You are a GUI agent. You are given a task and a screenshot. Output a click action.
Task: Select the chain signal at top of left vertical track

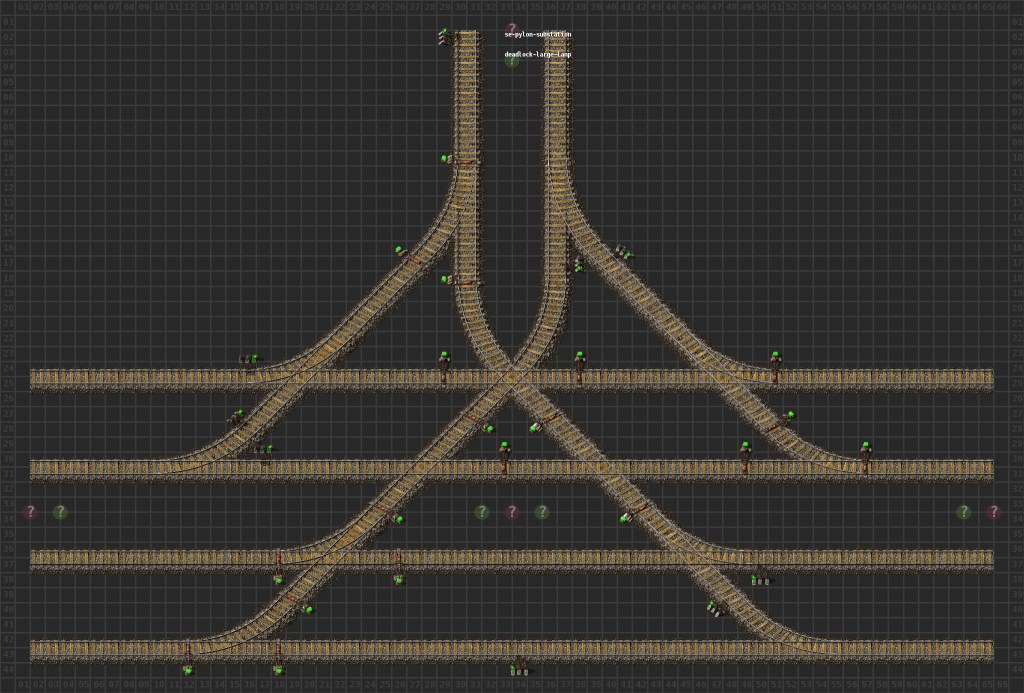click(445, 37)
